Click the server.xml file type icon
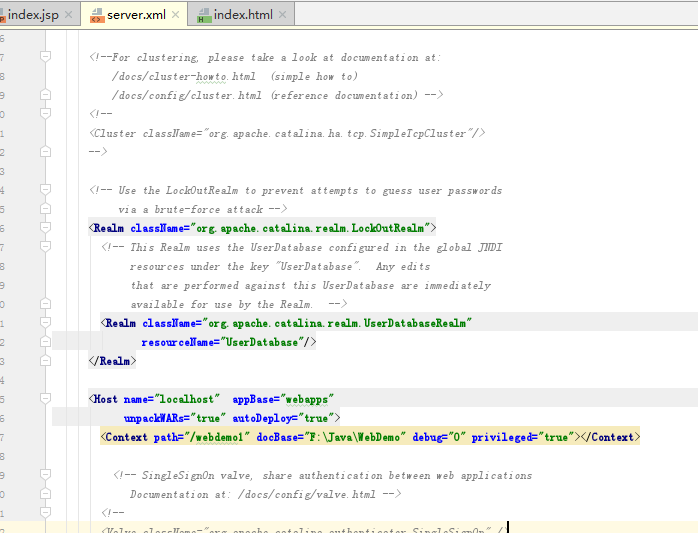698x533 pixels. coord(97,16)
